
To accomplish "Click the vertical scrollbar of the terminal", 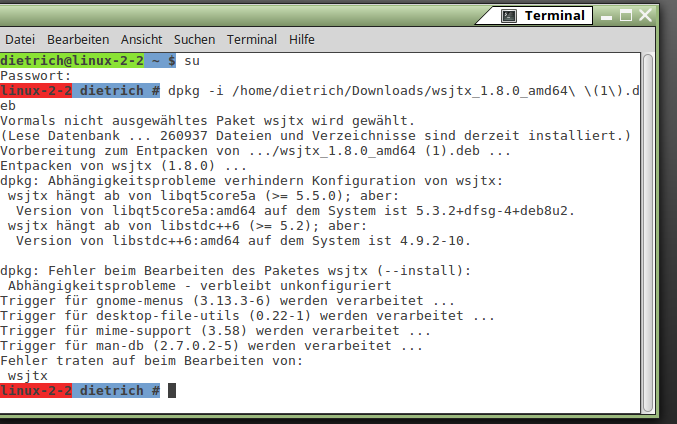I will [x=648, y=233].
